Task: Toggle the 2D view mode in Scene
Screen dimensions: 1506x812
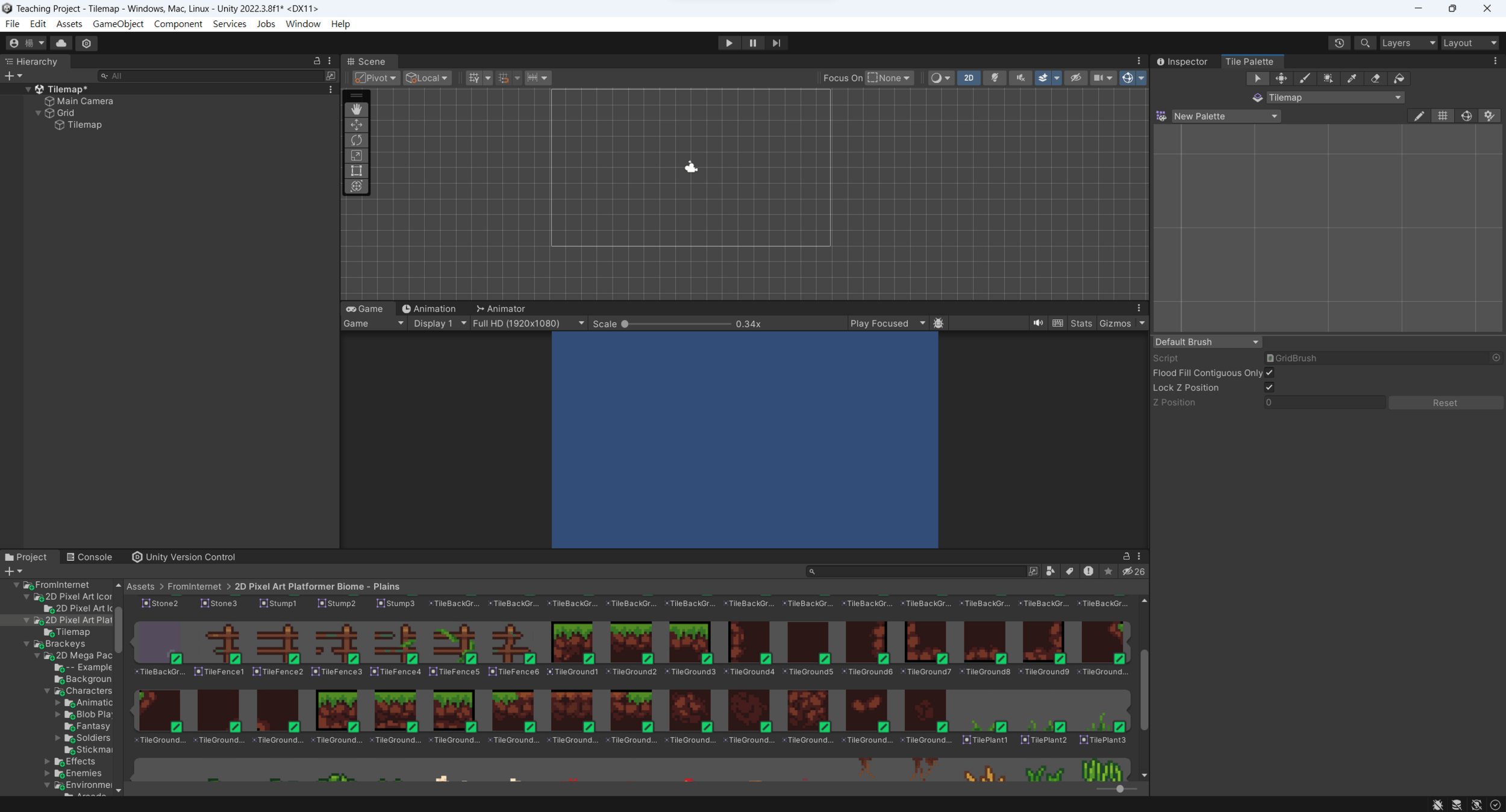Action: click(968, 78)
